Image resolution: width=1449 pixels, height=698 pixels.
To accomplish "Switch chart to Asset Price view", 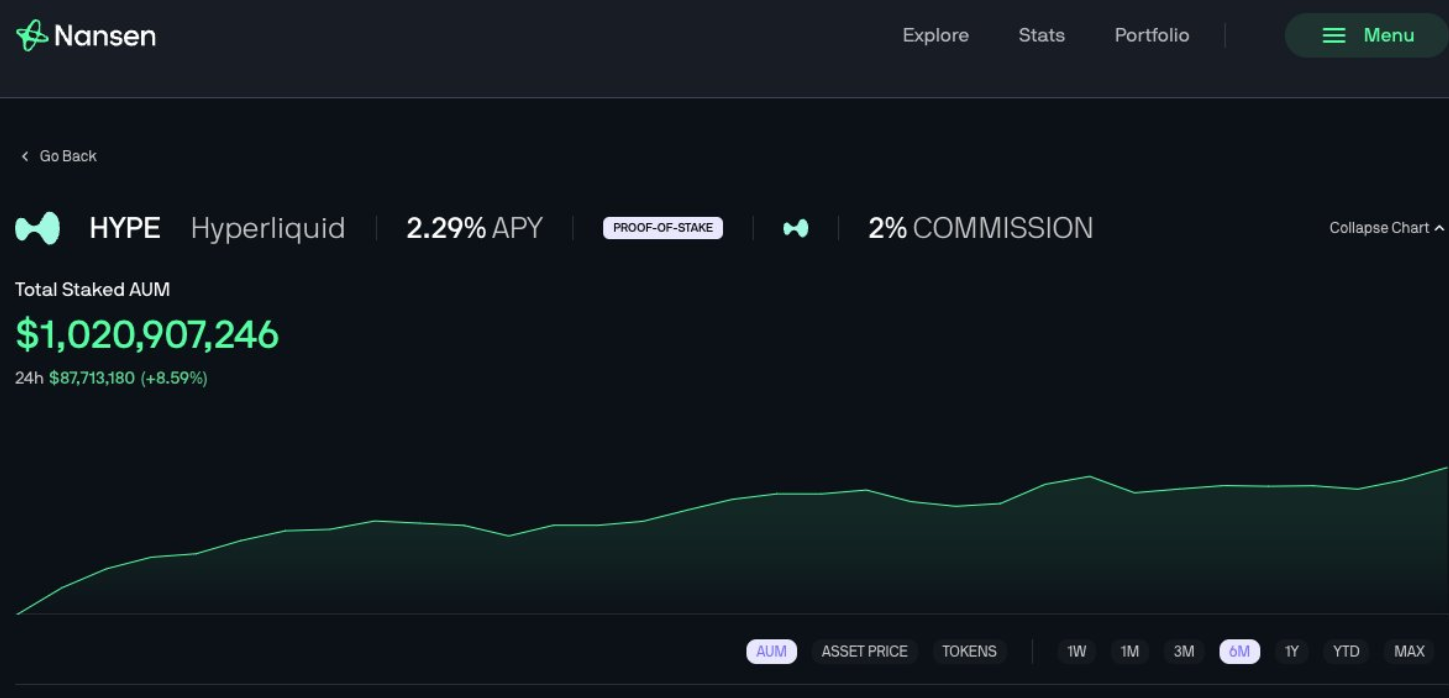I will point(864,652).
